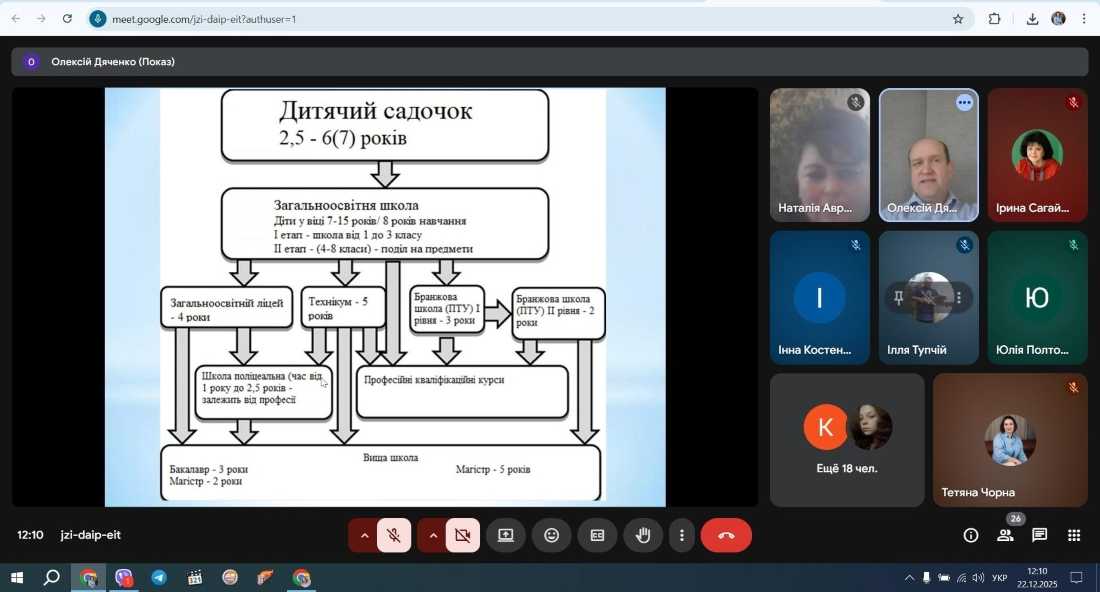Pin Ілля Тупчій's tile

[899, 297]
